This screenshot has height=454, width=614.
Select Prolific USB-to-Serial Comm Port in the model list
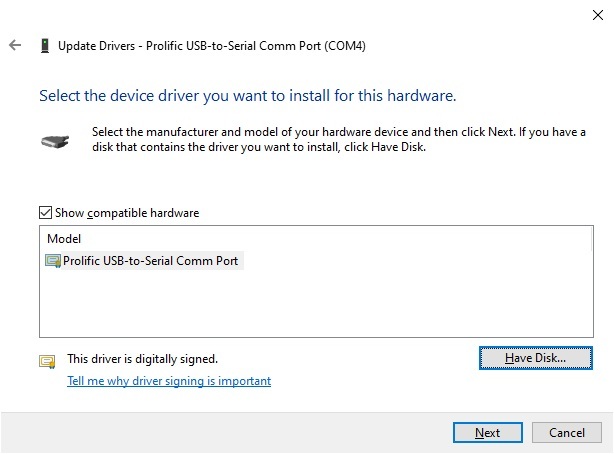coord(152,261)
